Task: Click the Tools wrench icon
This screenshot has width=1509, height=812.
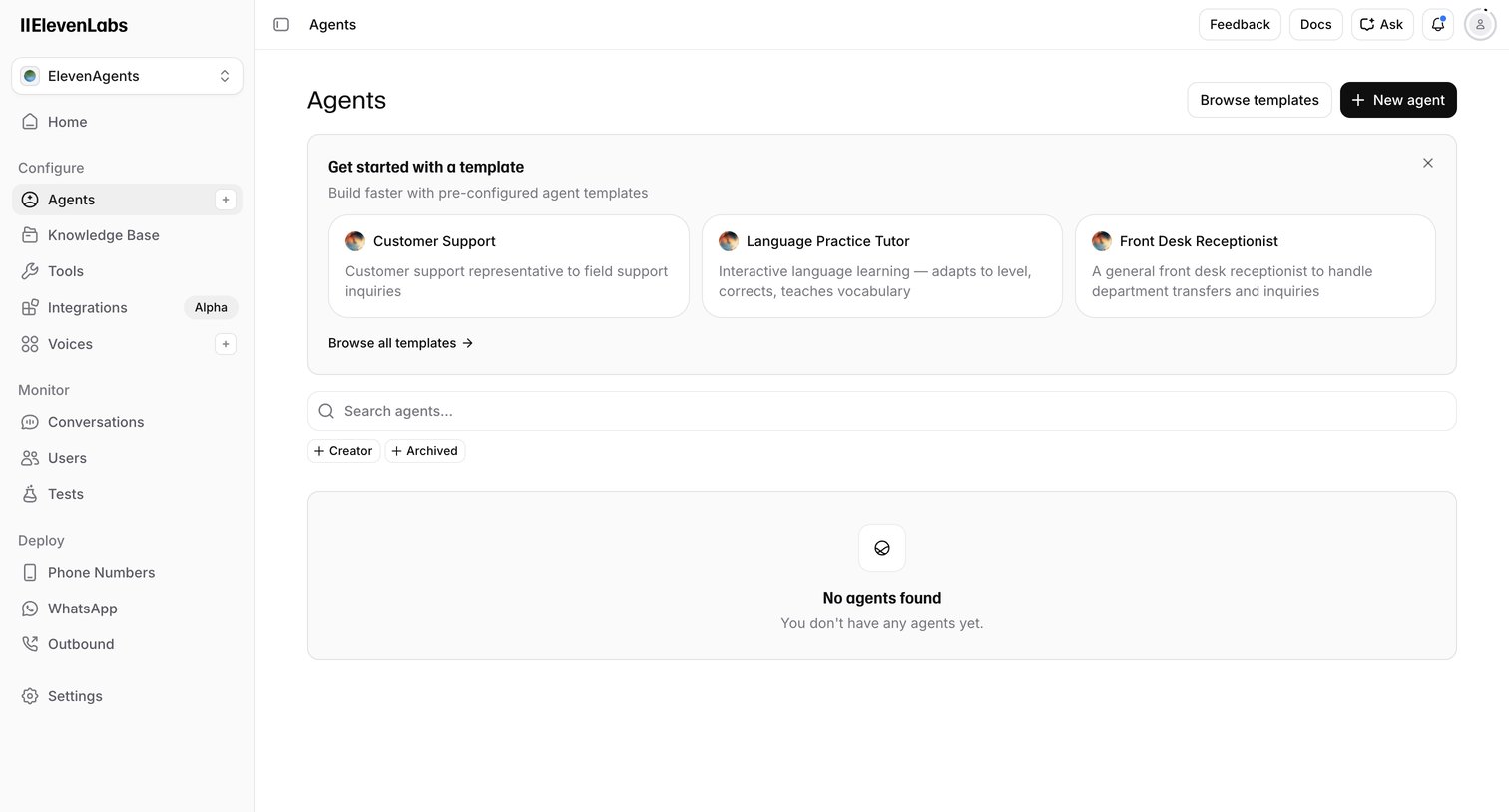Action: coord(30,271)
